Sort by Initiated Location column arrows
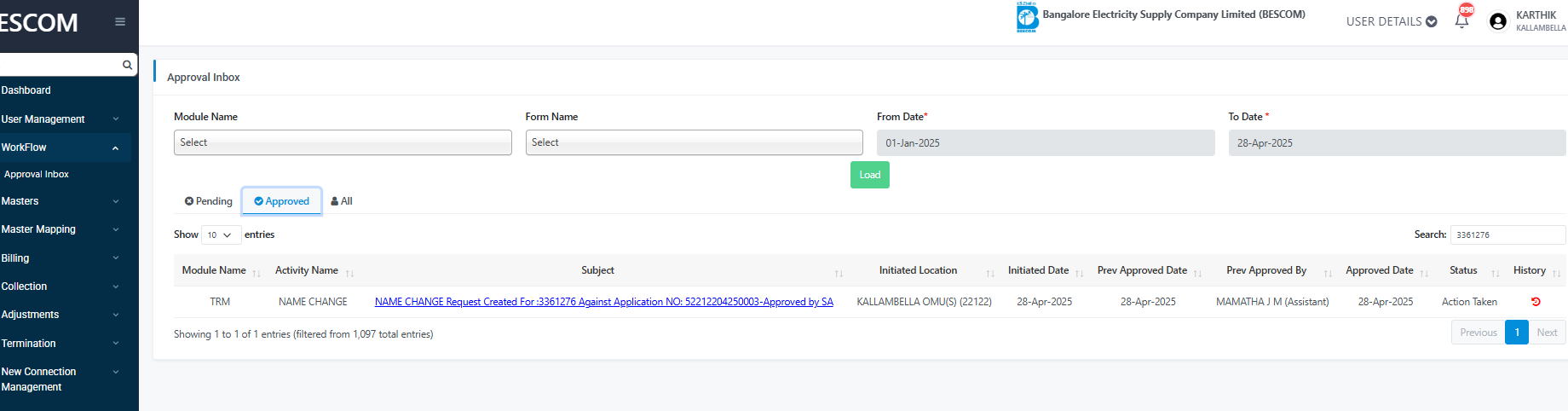This screenshot has width=1568, height=411. [990, 273]
